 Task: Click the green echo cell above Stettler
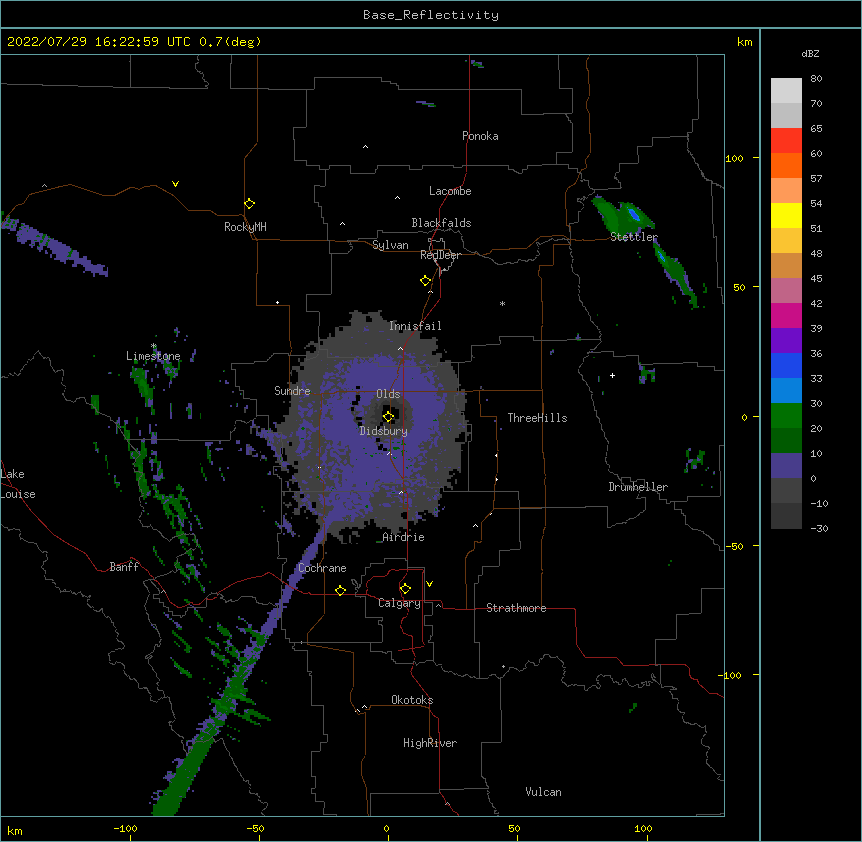[623, 215]
